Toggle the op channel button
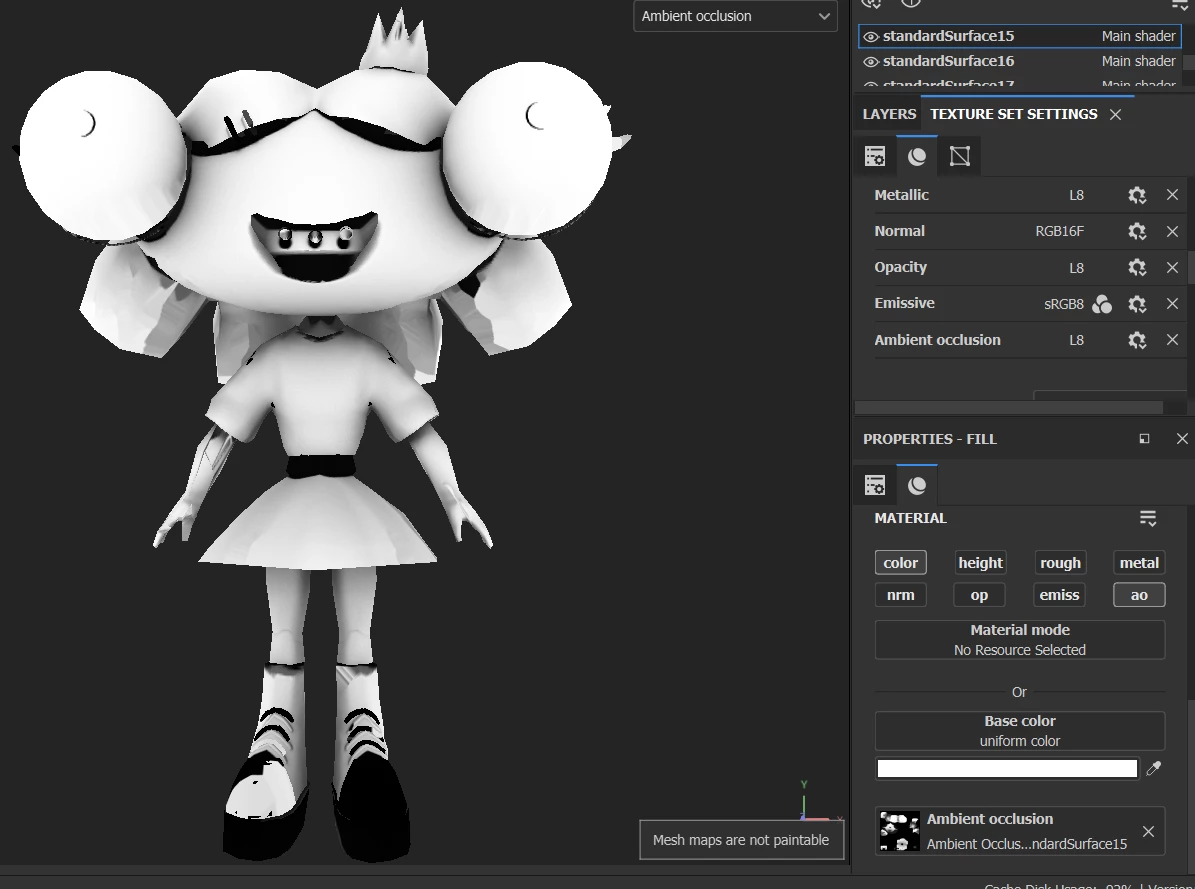The image size is (1195, 889). pos(979,595)
